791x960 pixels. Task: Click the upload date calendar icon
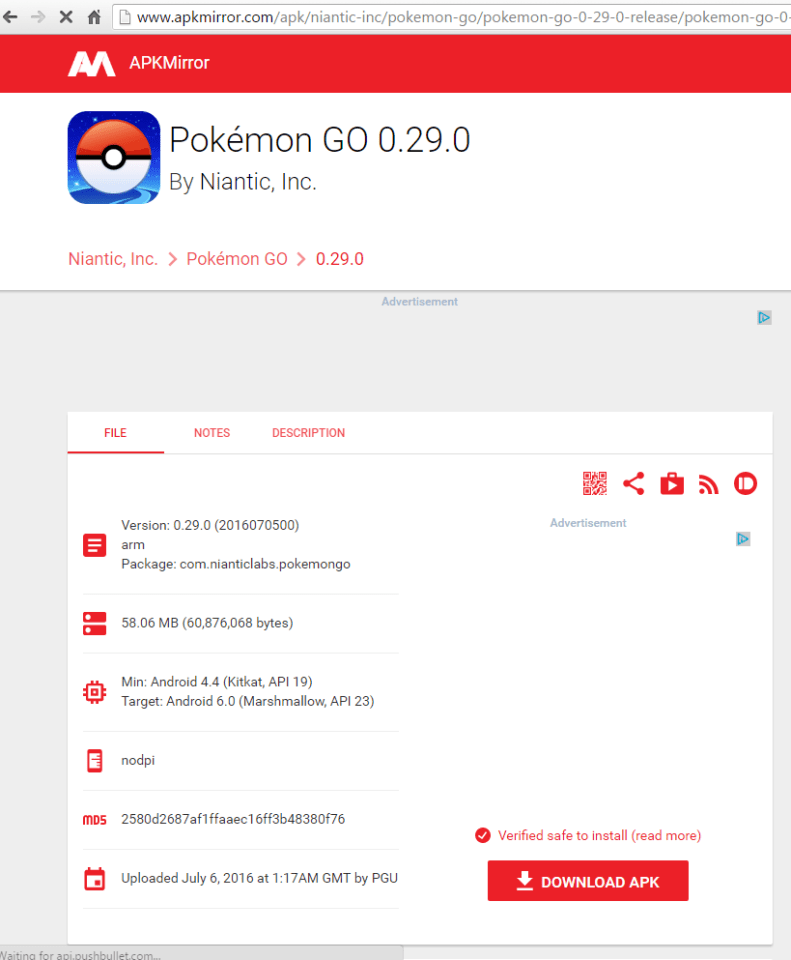tap(94, 879)
